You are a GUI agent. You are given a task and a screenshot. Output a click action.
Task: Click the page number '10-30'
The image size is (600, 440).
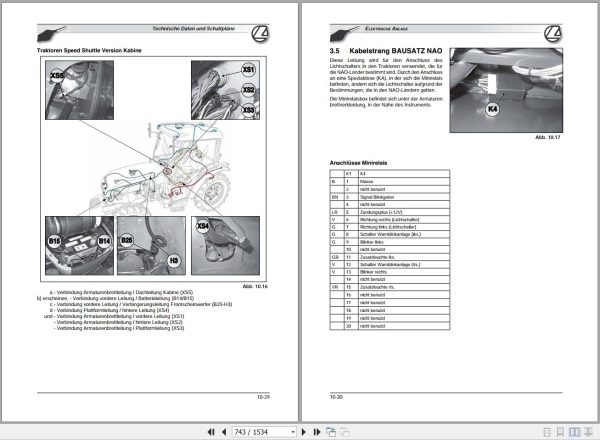[336, 397]
